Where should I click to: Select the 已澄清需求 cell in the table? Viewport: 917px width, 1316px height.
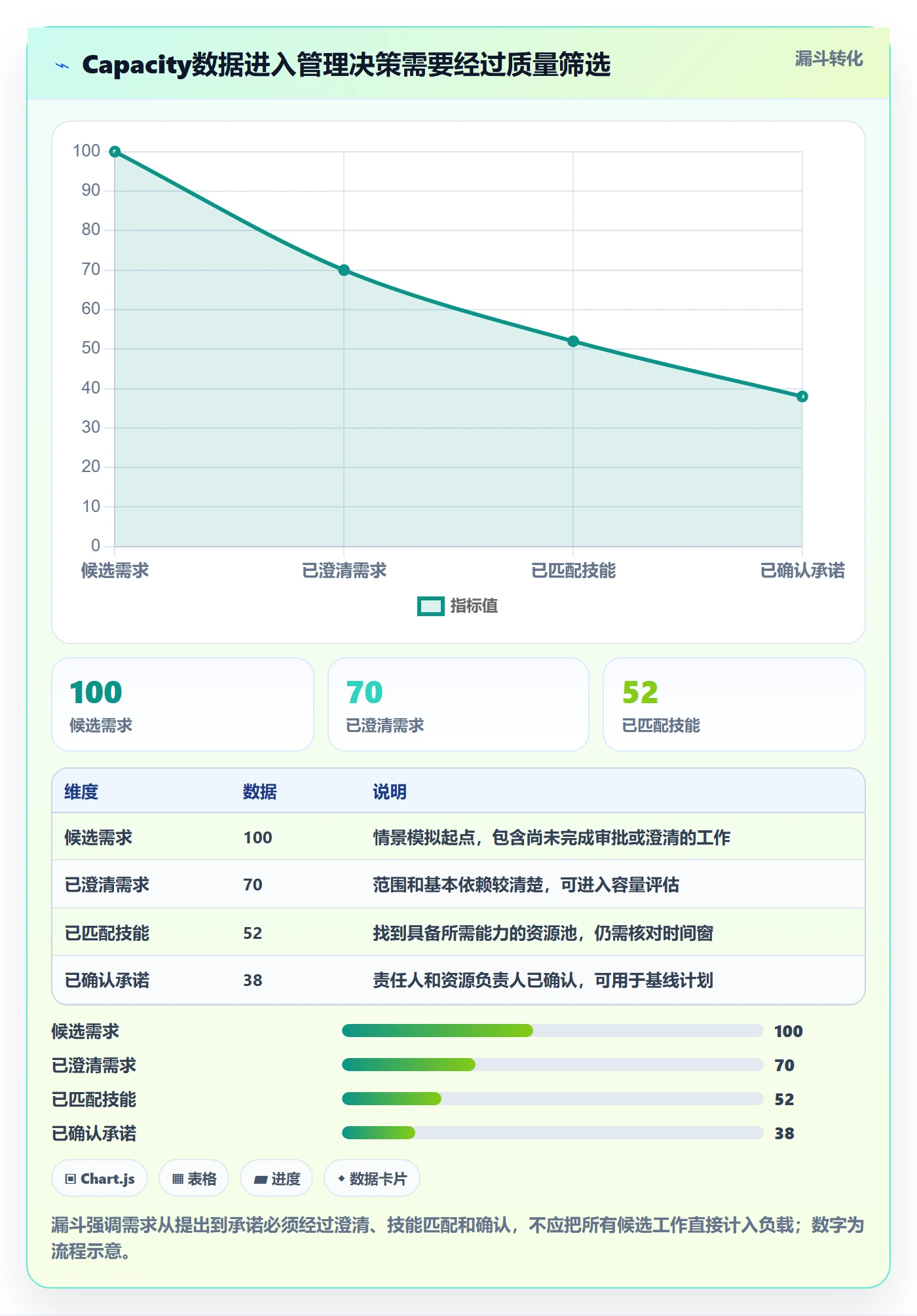(107, 885)
